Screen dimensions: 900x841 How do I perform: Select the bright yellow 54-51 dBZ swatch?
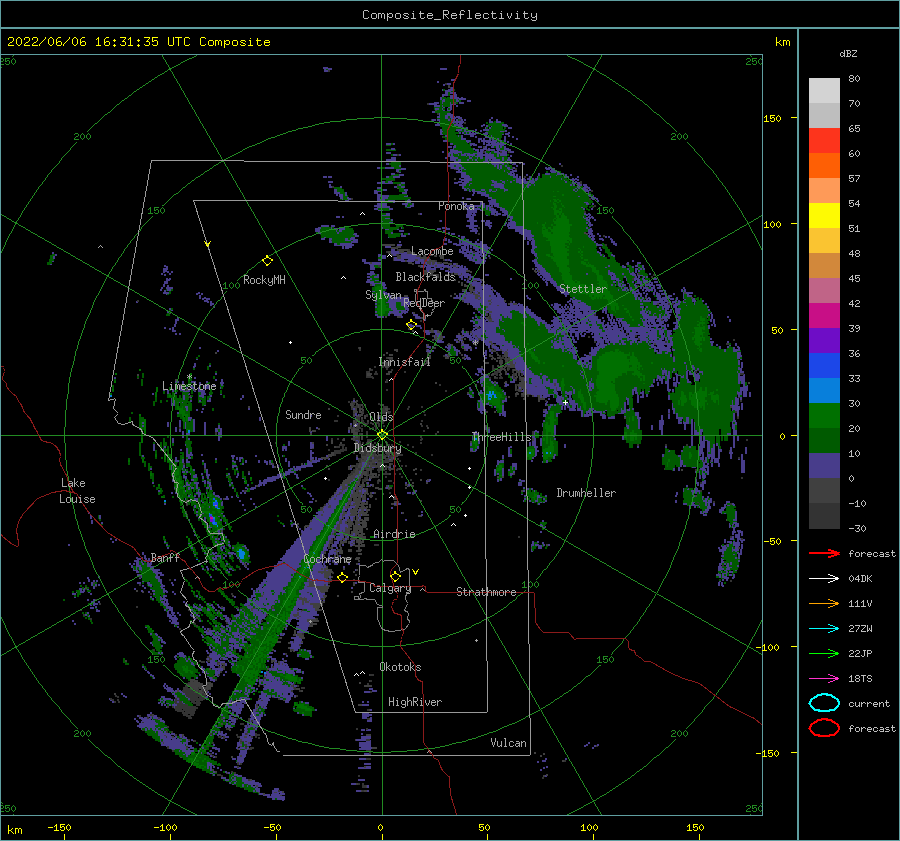pos(824,216)
